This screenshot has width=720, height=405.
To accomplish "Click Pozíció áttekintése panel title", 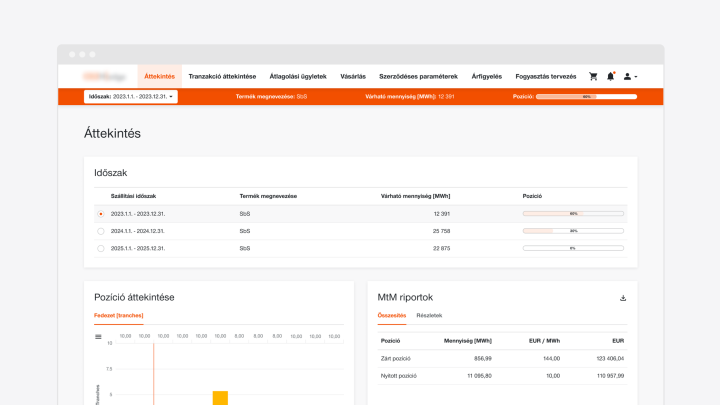I will click(134, 298).
